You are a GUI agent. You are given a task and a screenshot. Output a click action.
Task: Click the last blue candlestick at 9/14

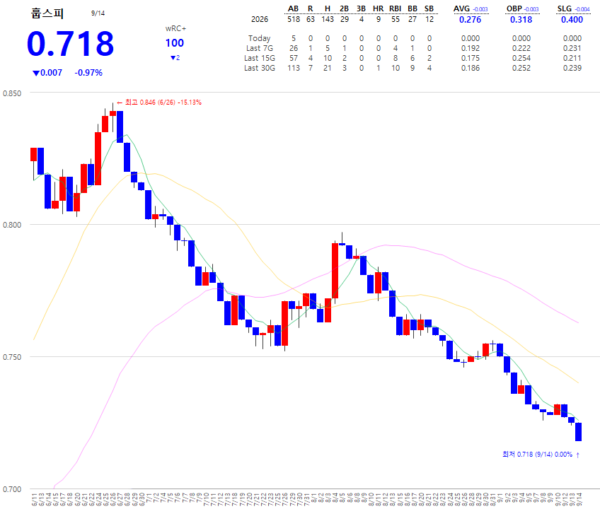pyautogui.click(x=579, y=432)
